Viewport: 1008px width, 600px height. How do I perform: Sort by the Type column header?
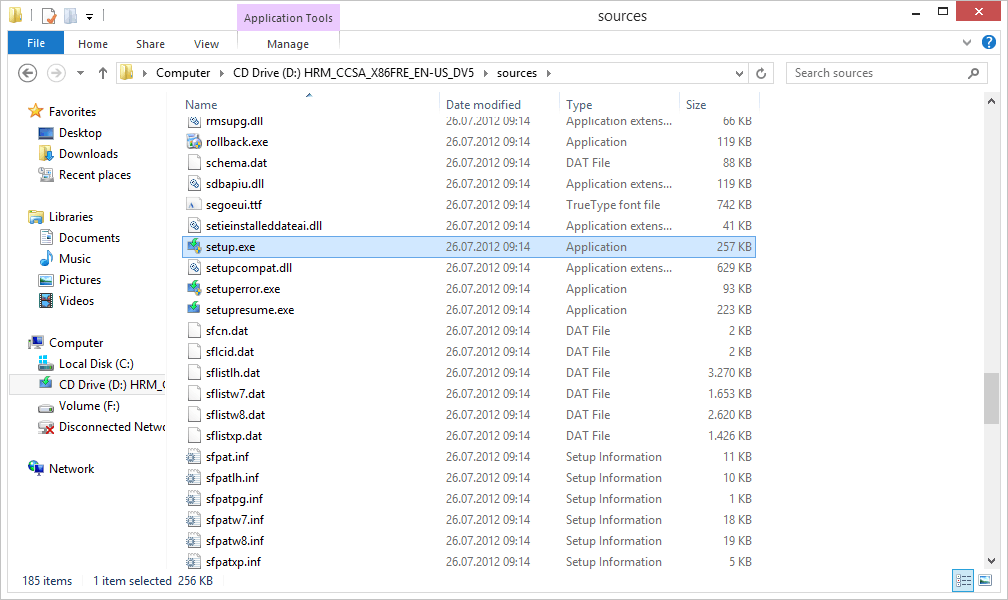[x=579, y=105]
